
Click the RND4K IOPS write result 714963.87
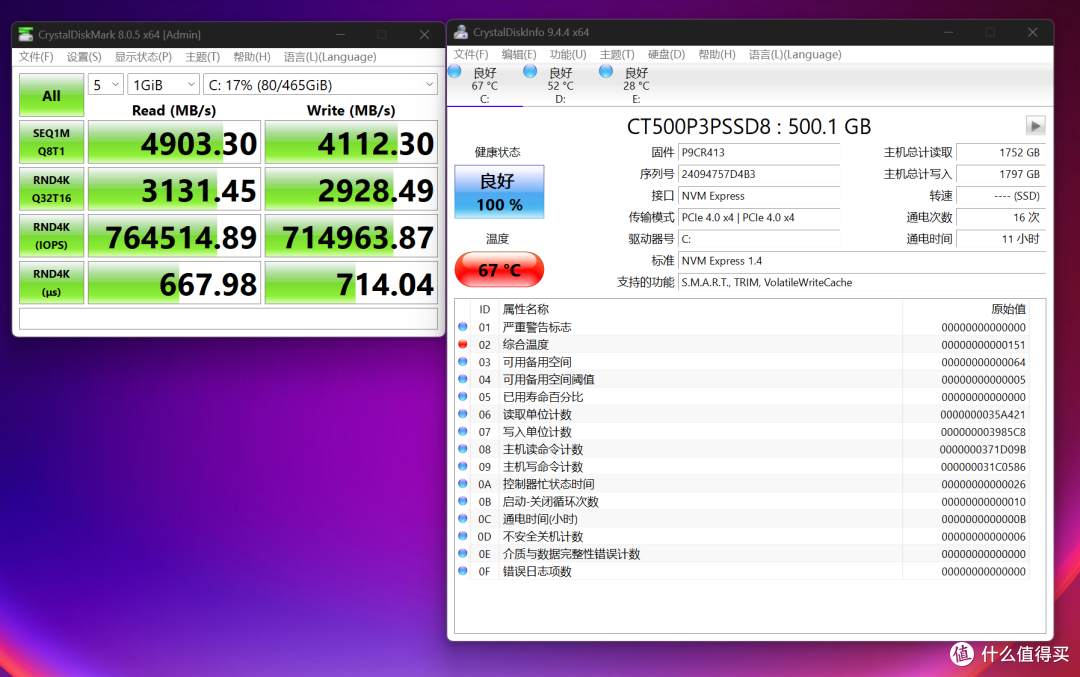point(351,236)
